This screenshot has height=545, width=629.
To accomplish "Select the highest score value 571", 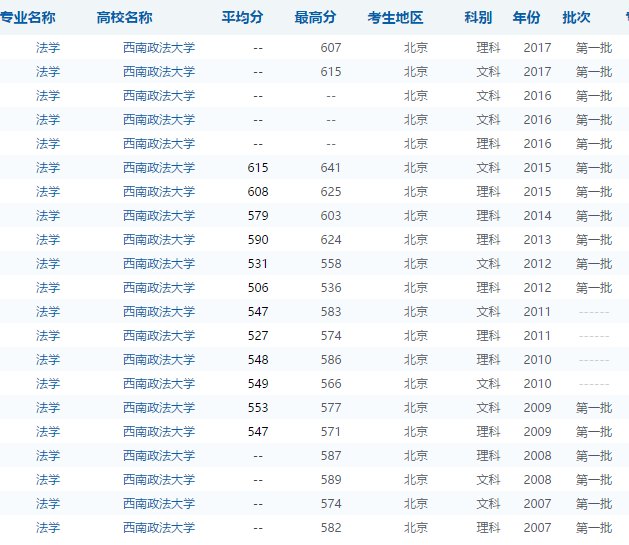I will [331, 432].
